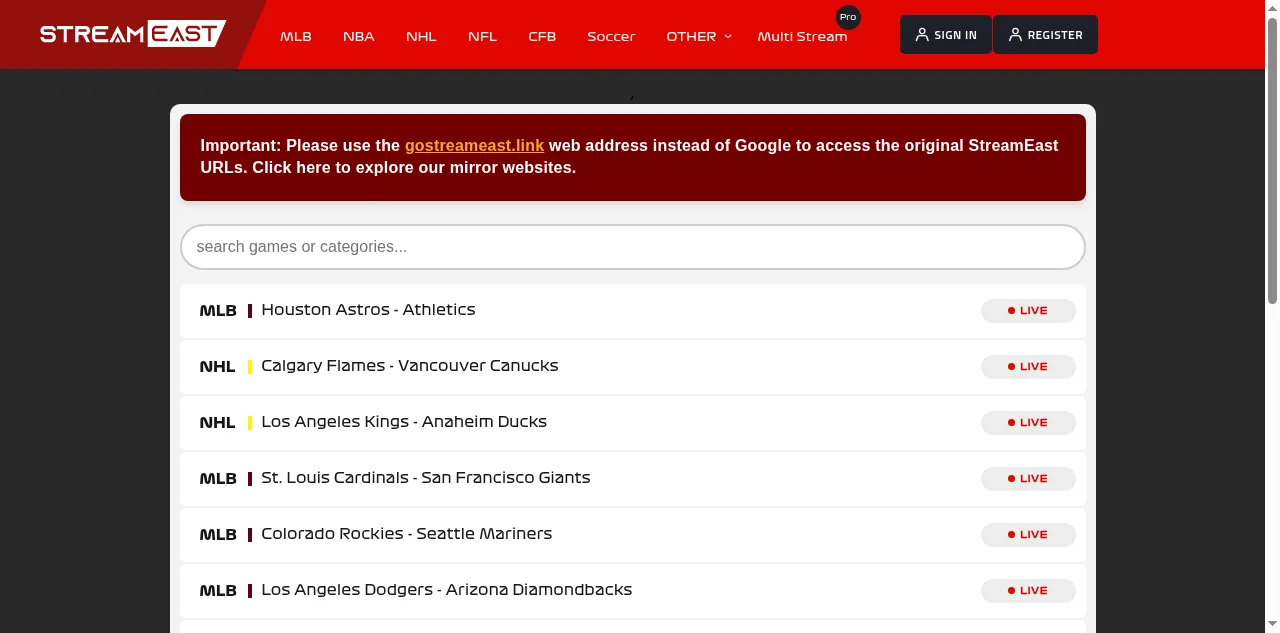Open St. Louis Cardinals - San Francisco Giants
1280x633 pixels.
[633, 478]
